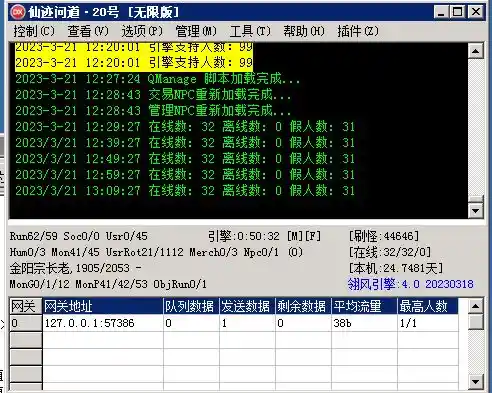
Task: Click the UsrRot21/1112 status text
Action: click(x=144, y=252)
